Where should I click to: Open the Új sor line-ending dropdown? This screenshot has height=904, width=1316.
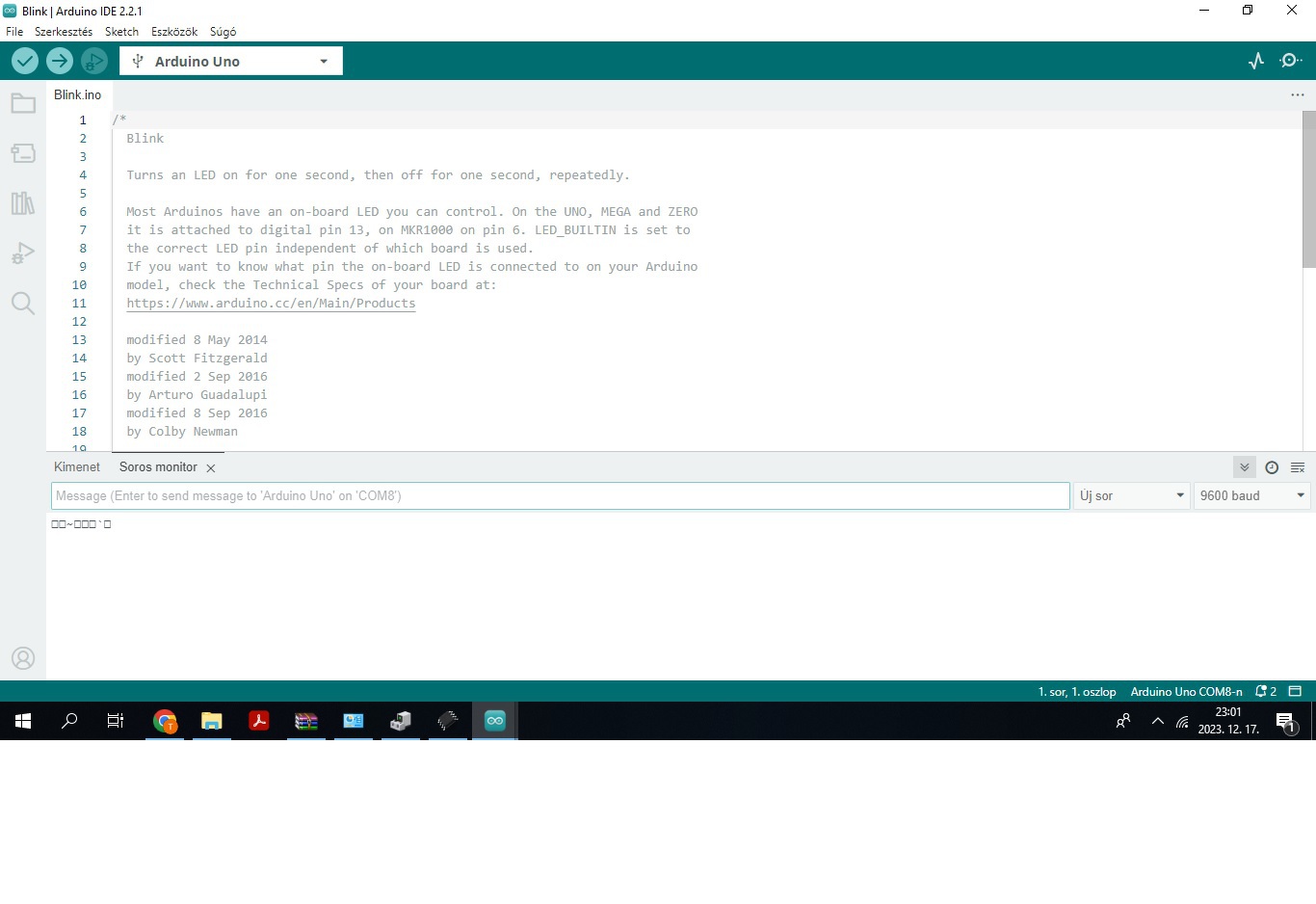1132,495
